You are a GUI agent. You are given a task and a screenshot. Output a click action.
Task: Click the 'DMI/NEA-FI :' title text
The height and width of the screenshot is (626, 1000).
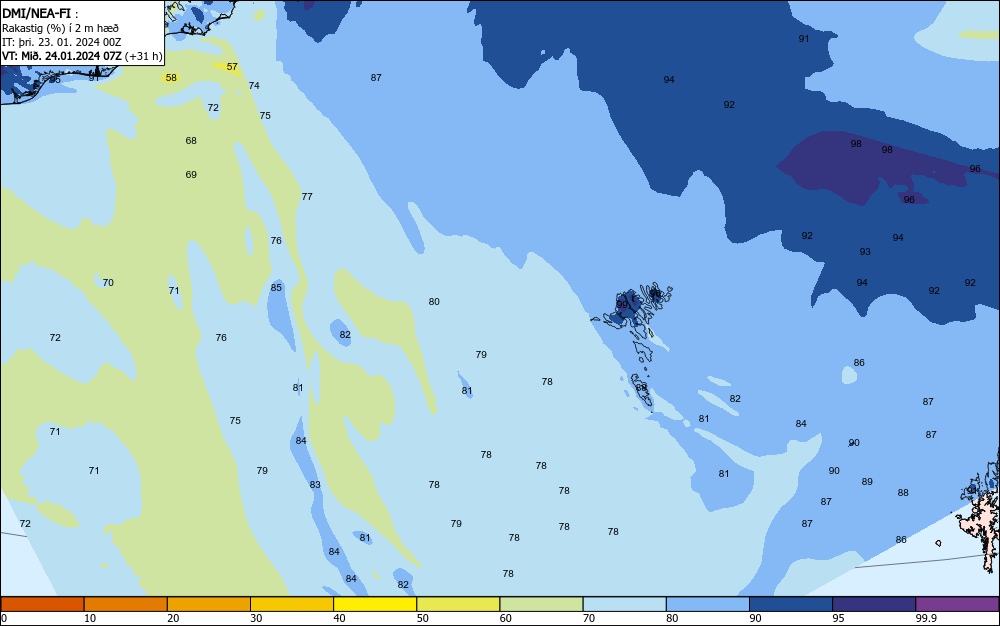[x=40, y=13]
